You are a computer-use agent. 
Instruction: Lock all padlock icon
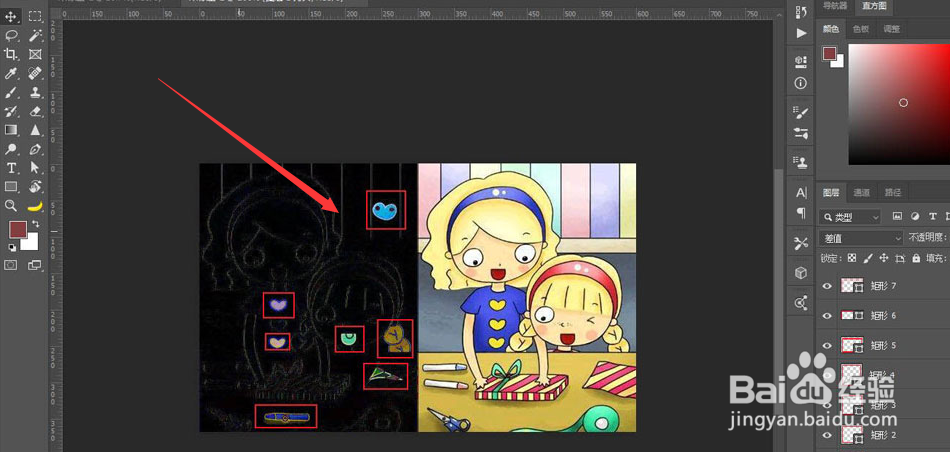pos(916,258)
